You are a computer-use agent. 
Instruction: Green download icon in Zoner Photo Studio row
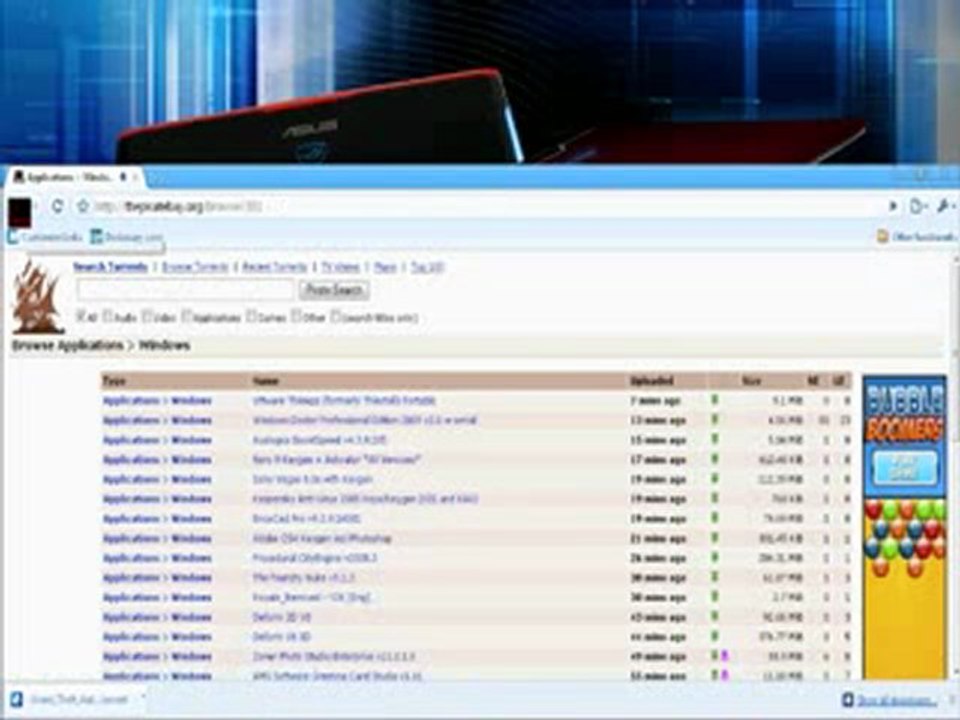(714, 656)
